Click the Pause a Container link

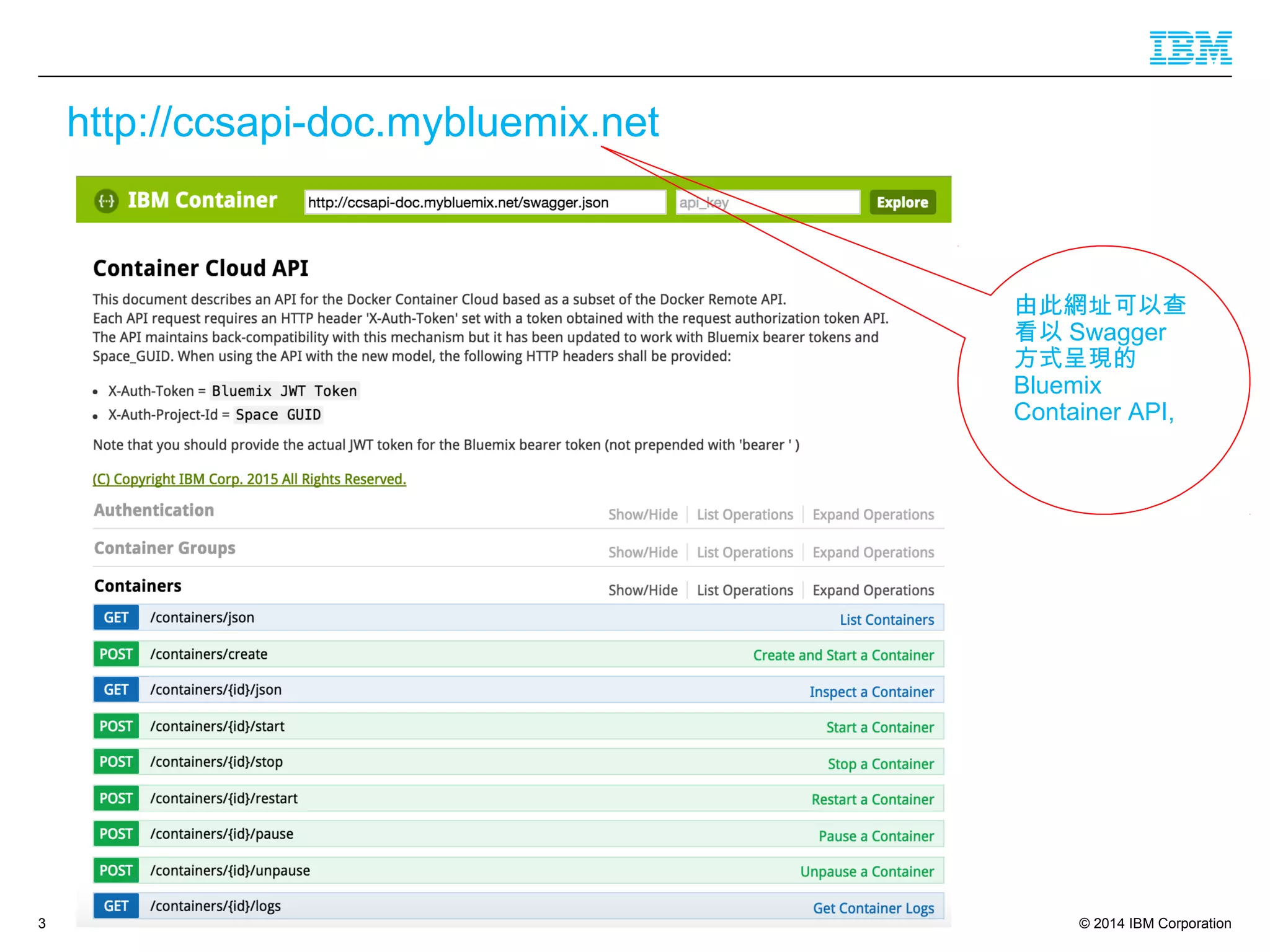point(876,836)
